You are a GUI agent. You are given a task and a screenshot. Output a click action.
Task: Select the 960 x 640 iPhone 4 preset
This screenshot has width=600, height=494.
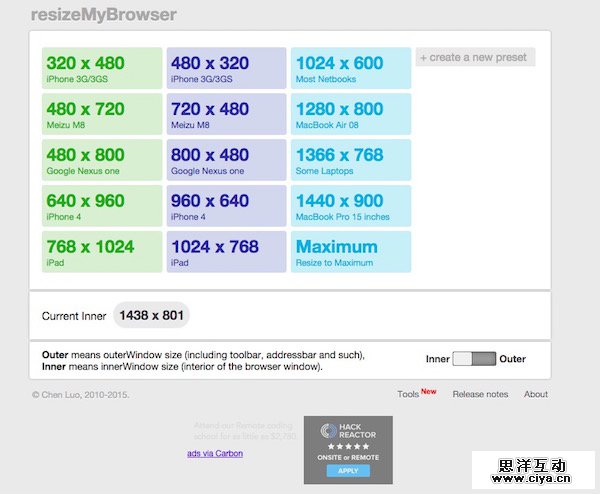click(226, 206)
